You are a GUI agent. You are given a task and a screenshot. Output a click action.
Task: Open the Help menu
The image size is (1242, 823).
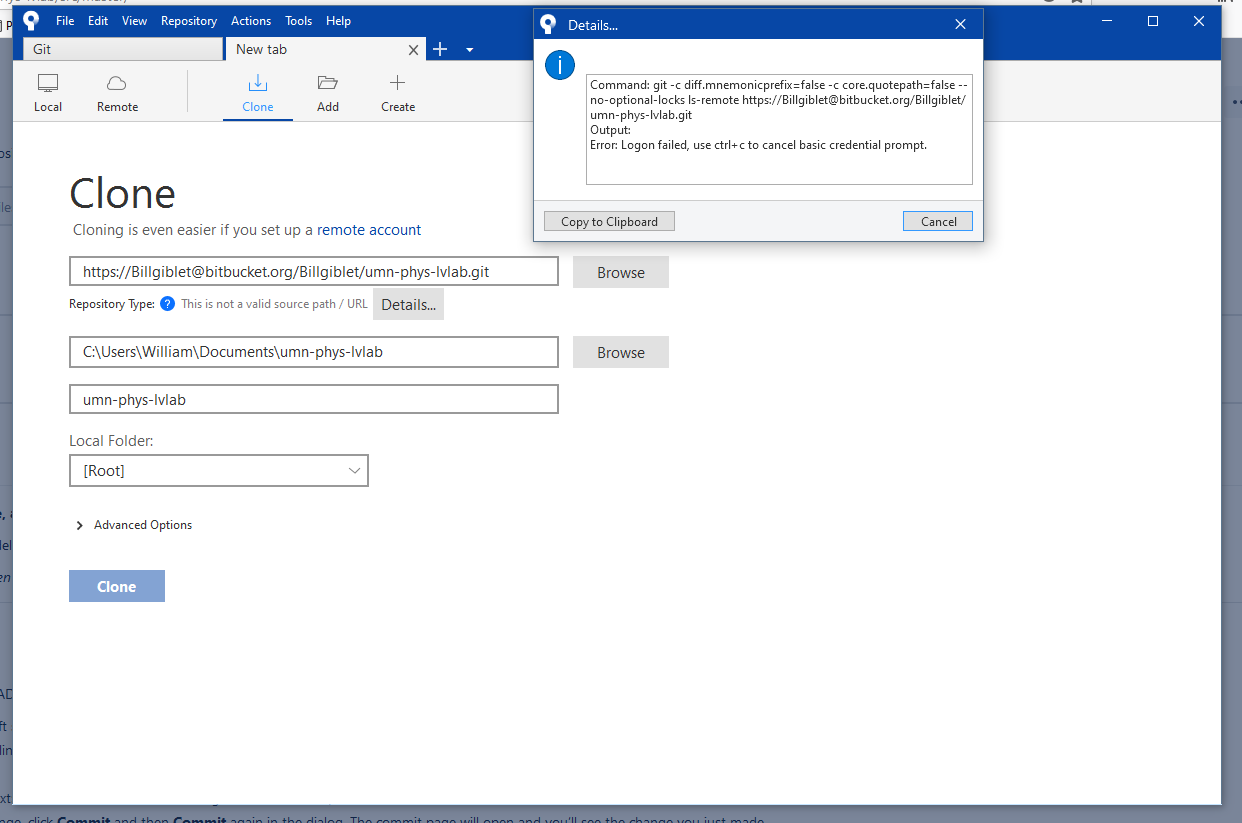click(x=338, y=20)
